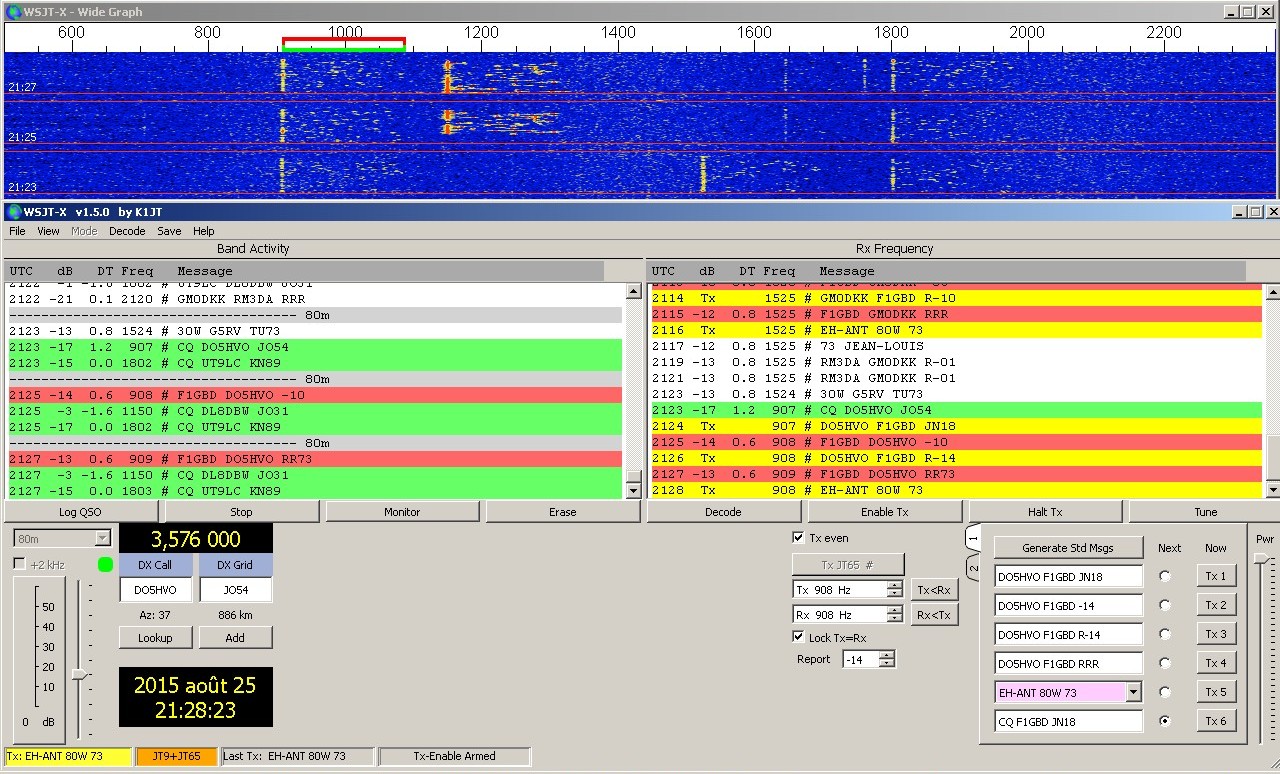Click the Tx JT65 # button
The width and height of the screenshot is (1280, 774).
click(848, 565)
